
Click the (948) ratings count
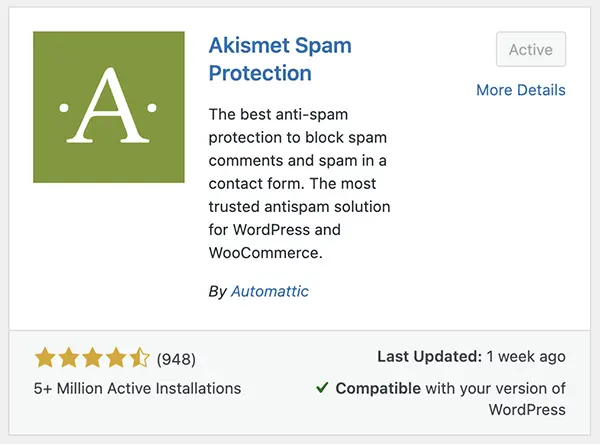tap(176, 359)
